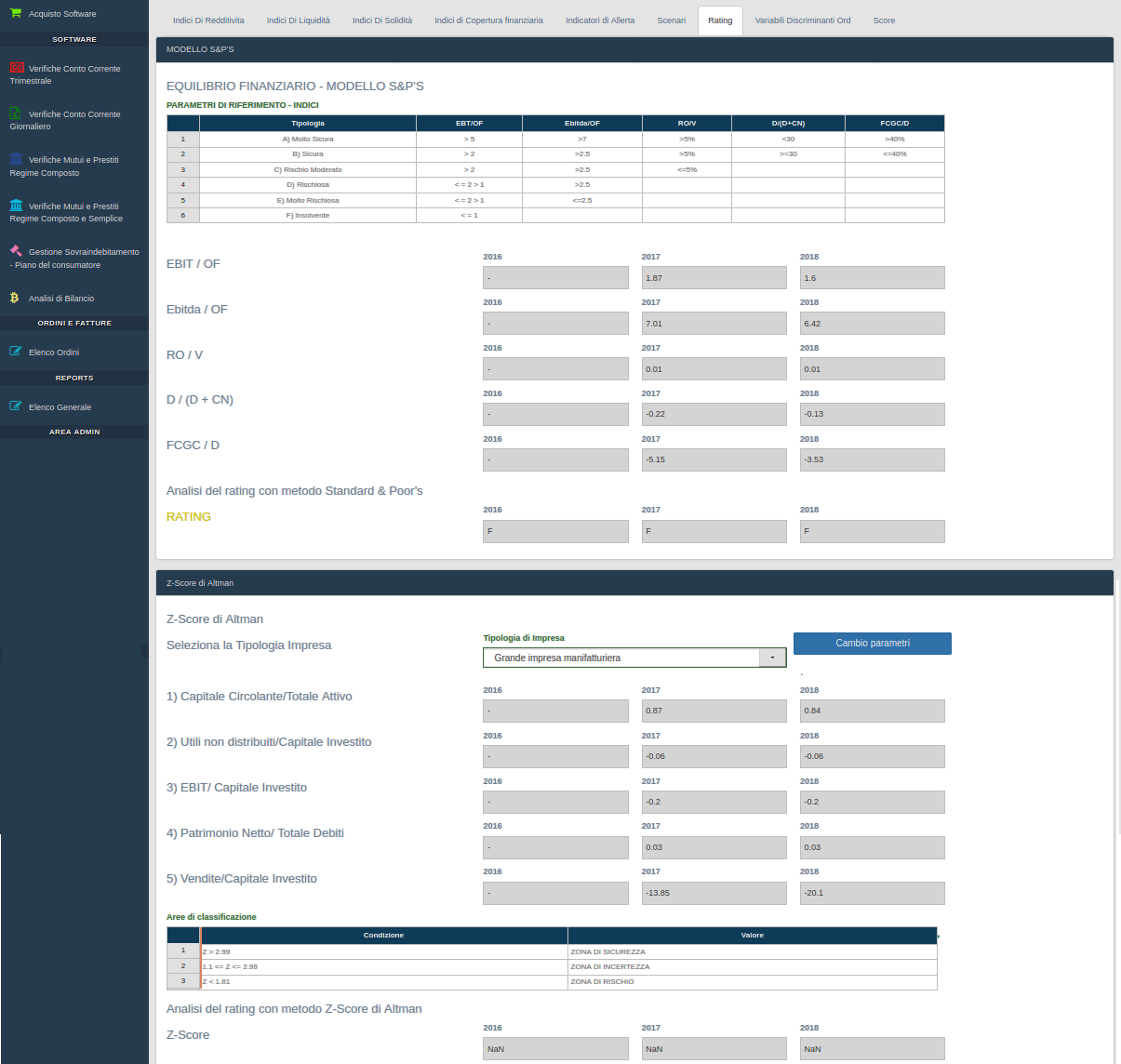Open the Indicatori di Allerta tab
1121x1064 pixels.
[x=600, y=20]
